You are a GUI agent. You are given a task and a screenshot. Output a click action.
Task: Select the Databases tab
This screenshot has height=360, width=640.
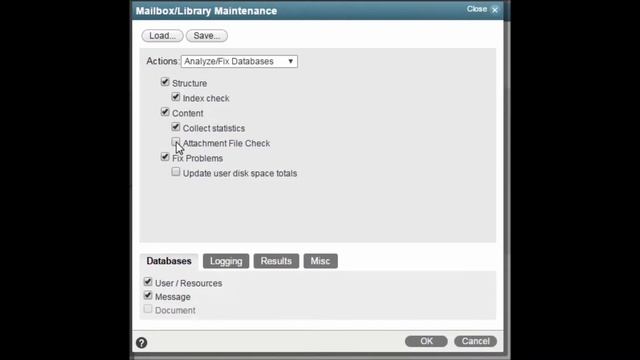(169, 261)
